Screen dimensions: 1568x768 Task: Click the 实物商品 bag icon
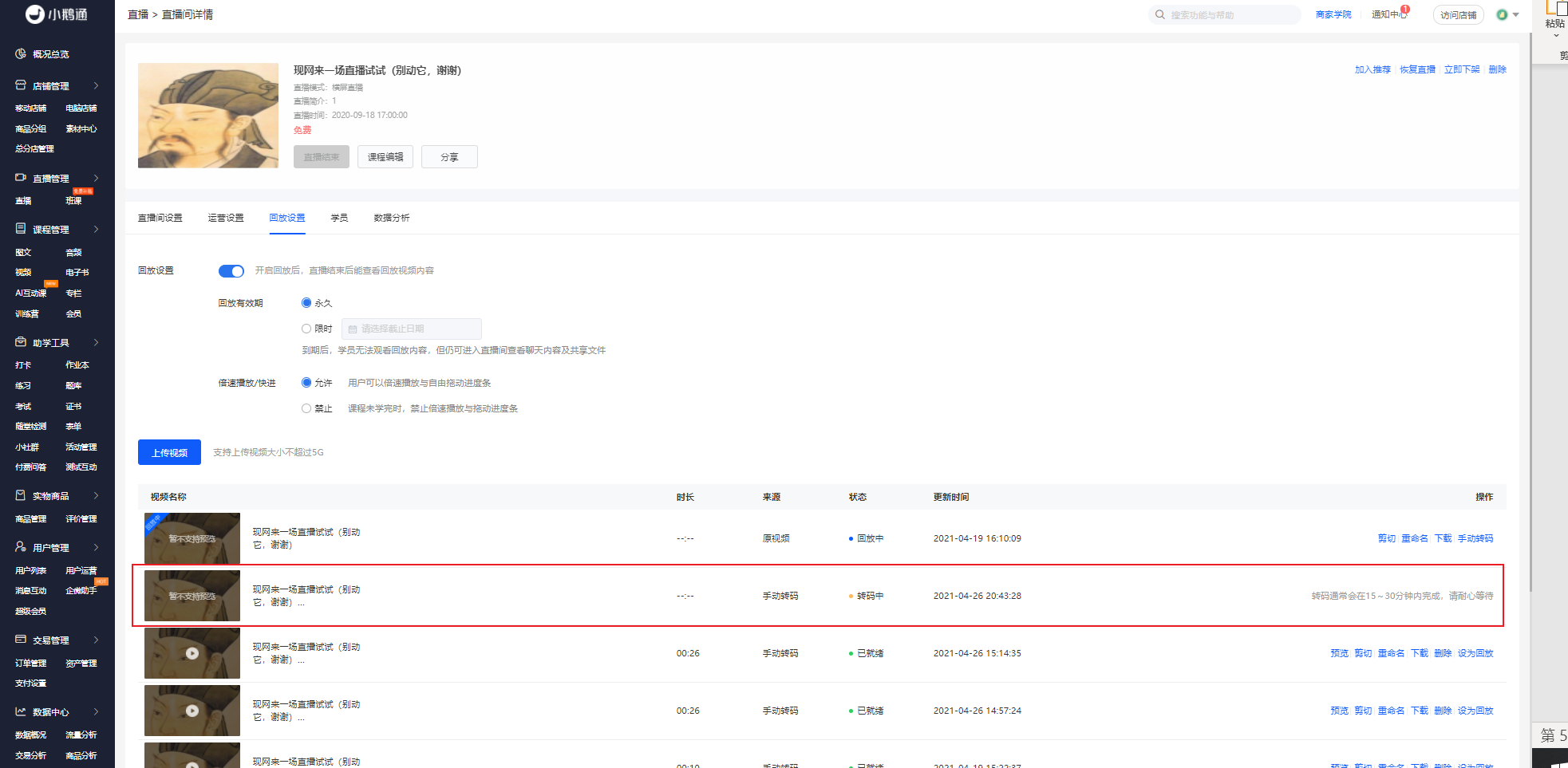pyautogui.click(x=21, y=495)
